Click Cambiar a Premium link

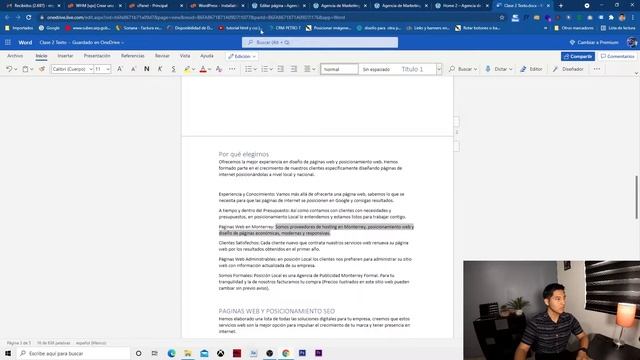594,42
